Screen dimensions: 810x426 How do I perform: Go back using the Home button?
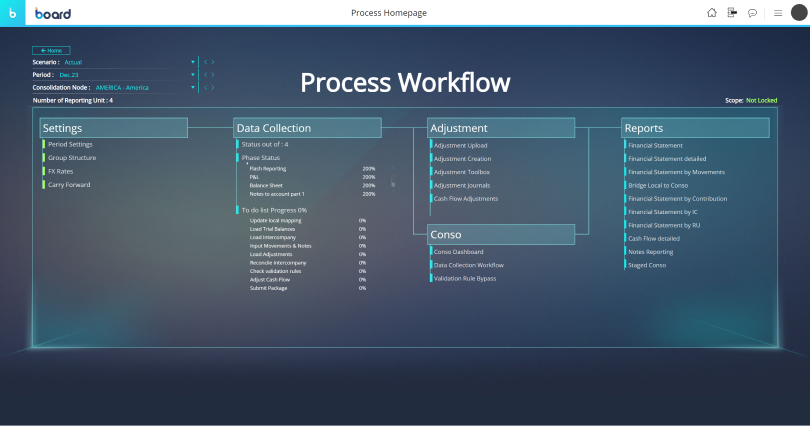[51, 51]
